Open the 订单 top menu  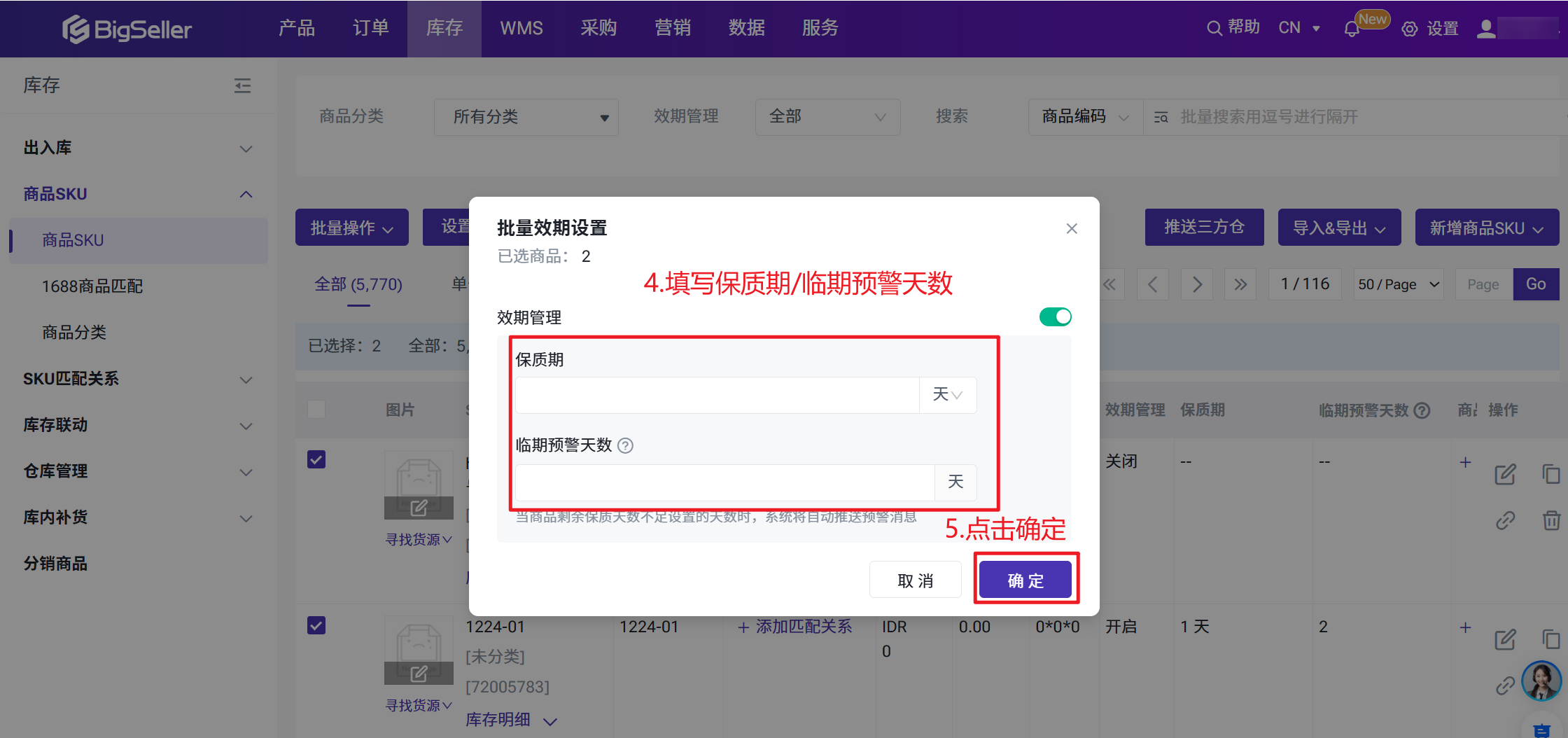(x=370, y=28)
